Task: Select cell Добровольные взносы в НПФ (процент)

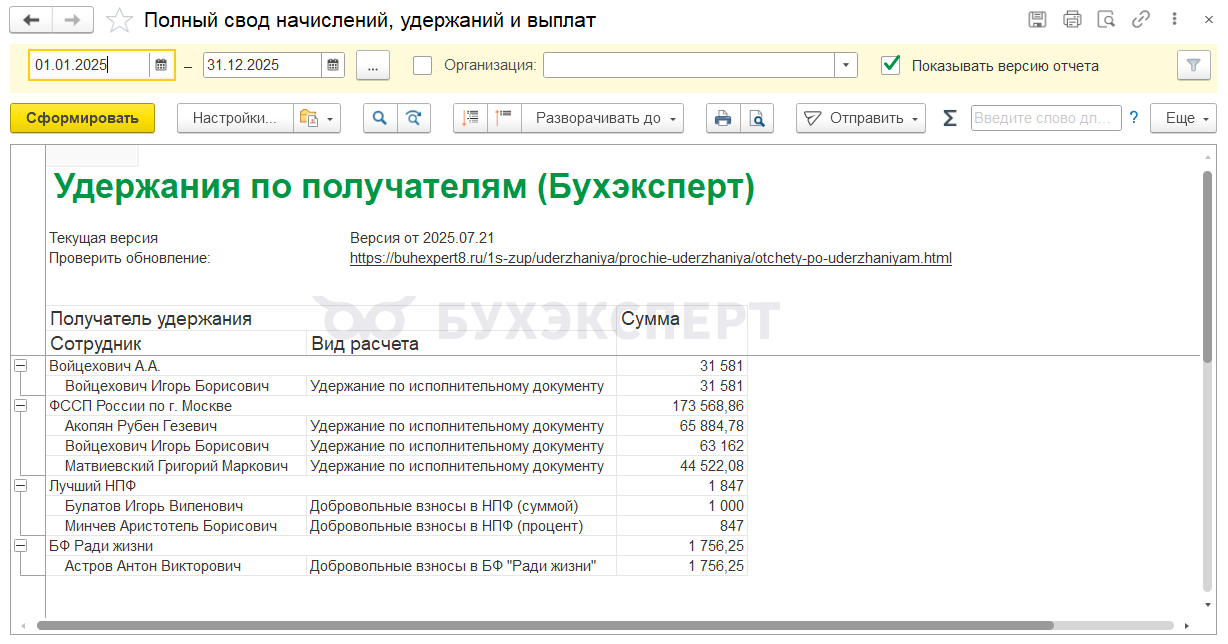Action: click(x=462, y=526)
